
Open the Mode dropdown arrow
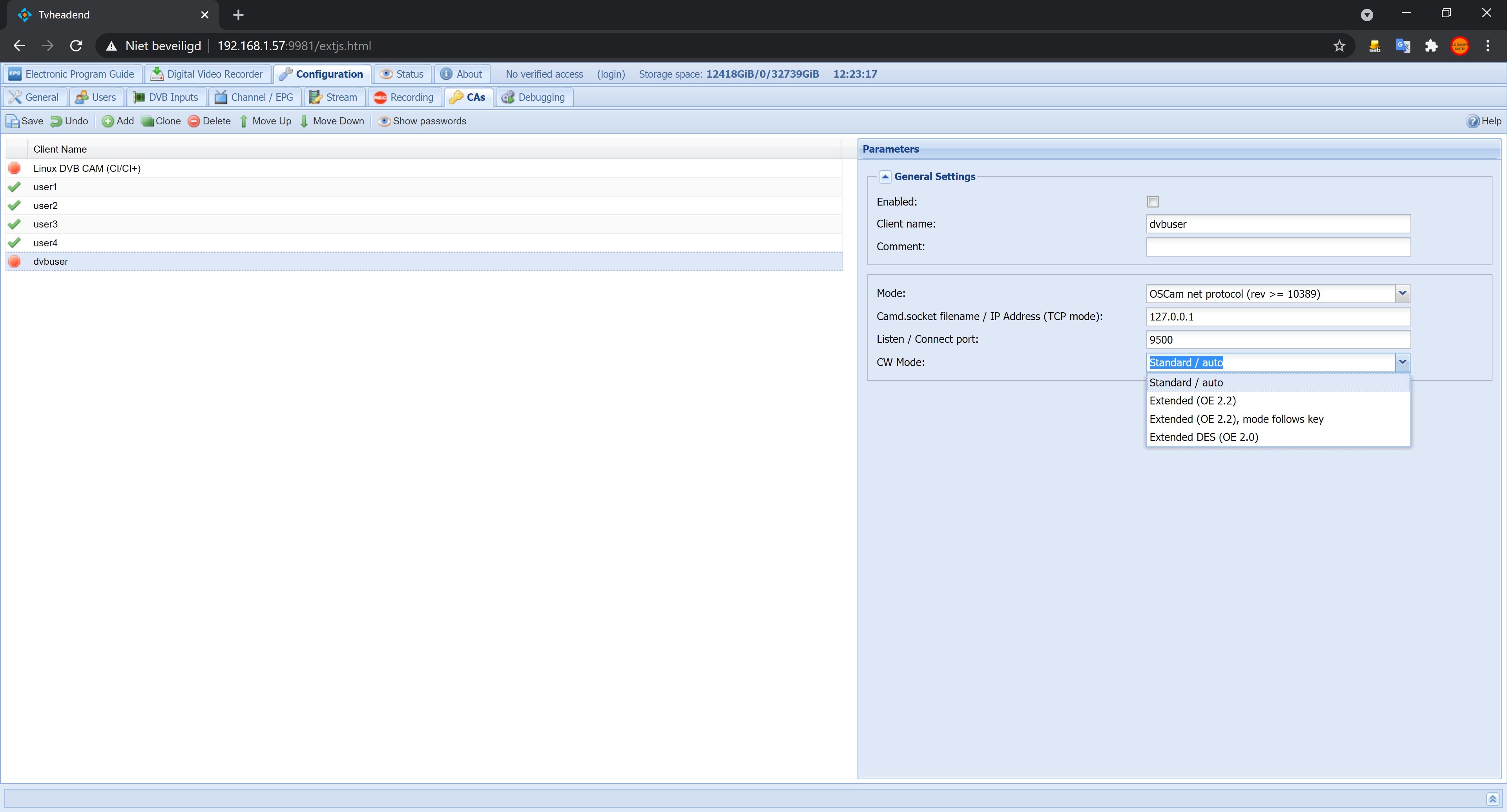coord(1402,293)
